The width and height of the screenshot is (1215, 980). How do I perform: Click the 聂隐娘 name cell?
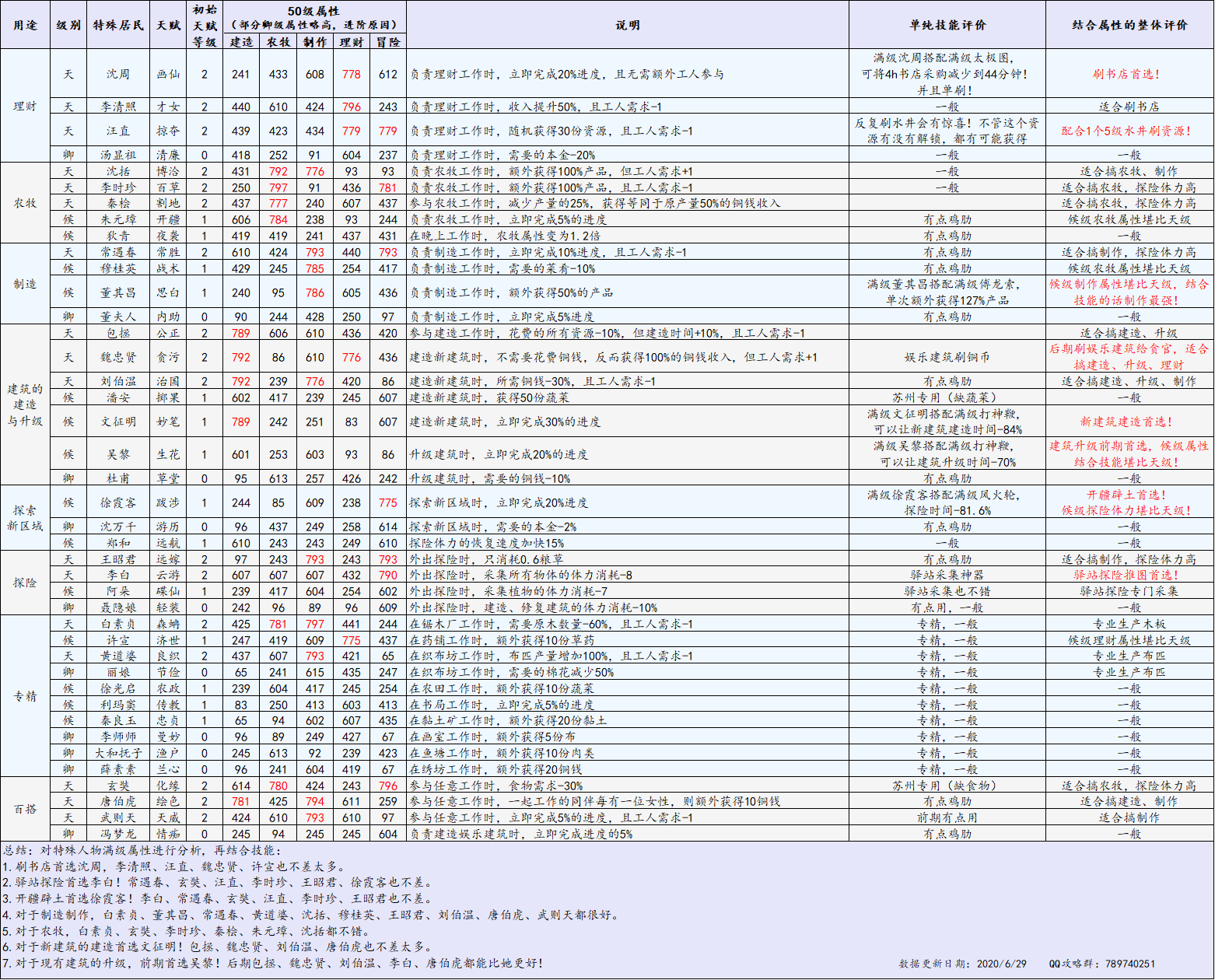[x=118, y=607]
